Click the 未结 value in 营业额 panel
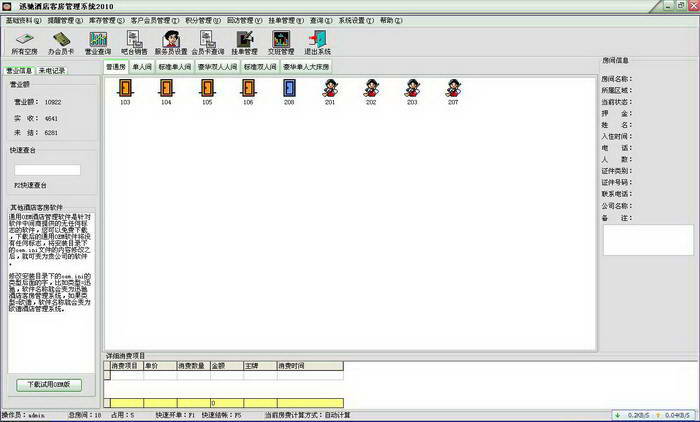The height and width of the screenshot is (422, 700). click(x=51, y=133)
